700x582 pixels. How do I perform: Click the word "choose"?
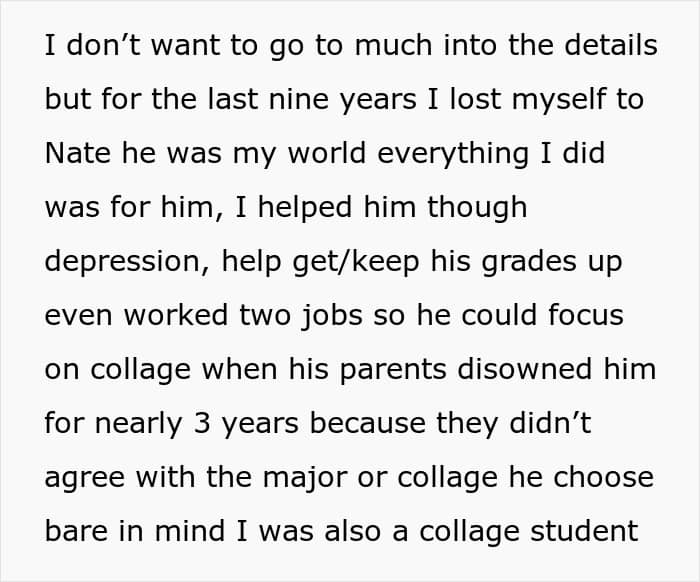[604, 477]
